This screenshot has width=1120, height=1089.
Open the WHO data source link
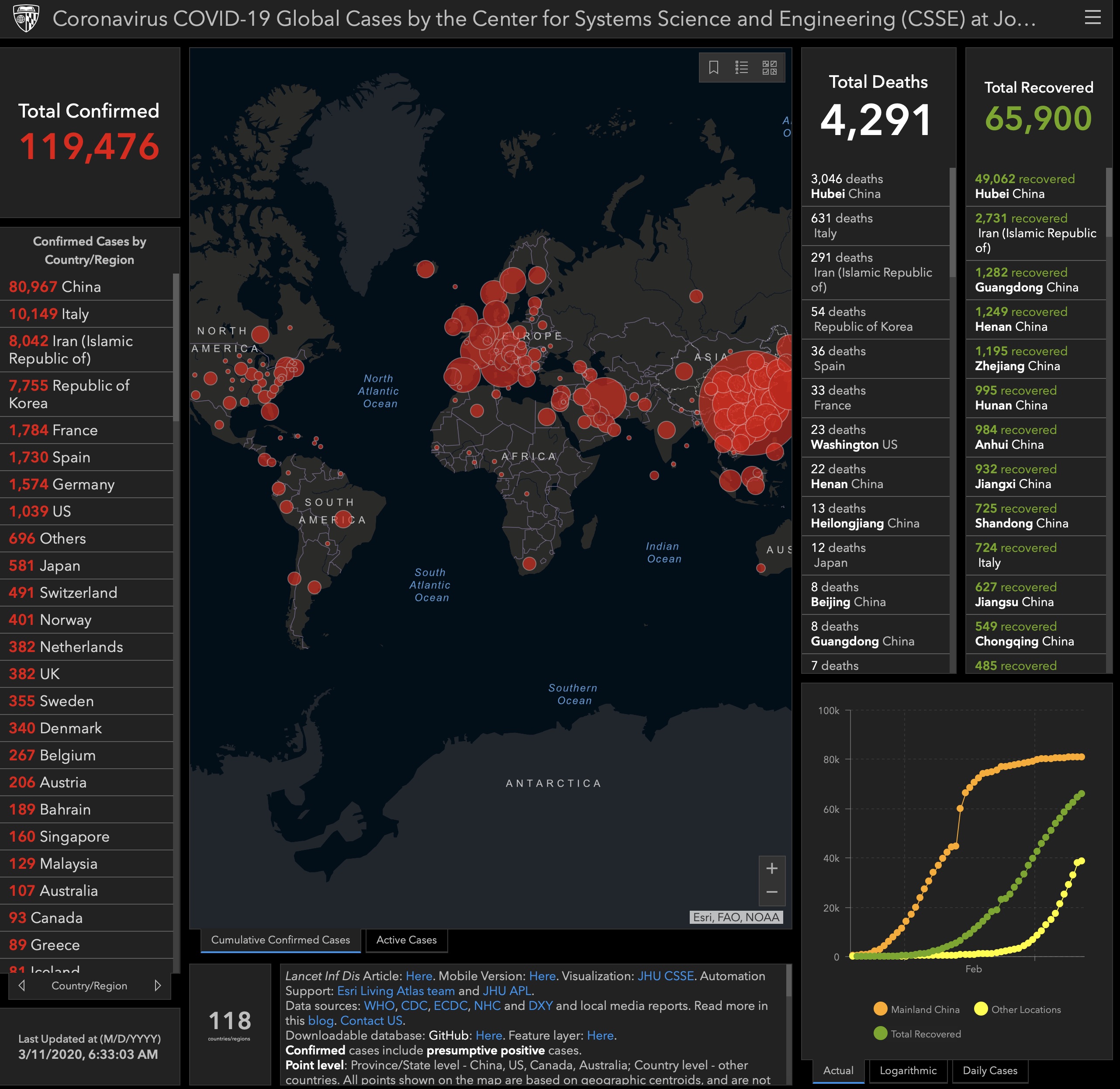379,1006
